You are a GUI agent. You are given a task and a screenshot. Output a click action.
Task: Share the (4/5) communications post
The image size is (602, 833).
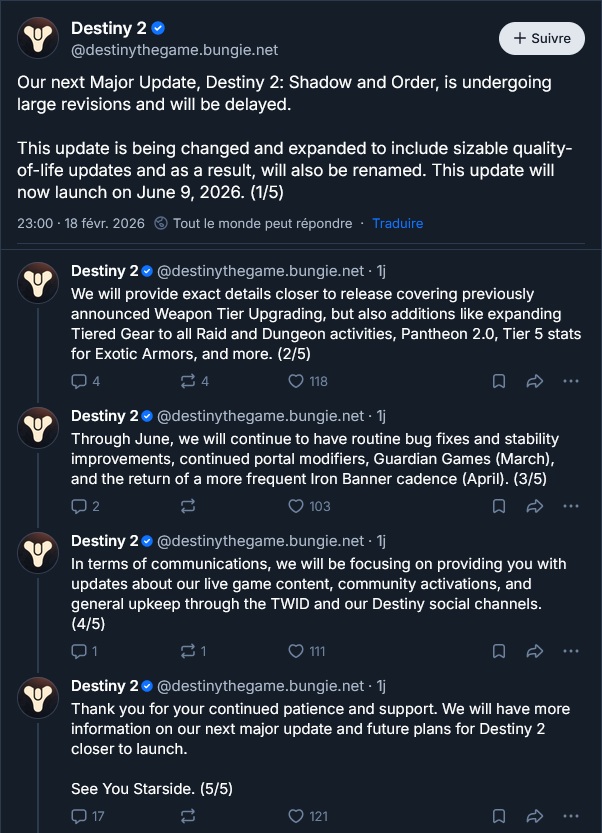tap(534, 651)
